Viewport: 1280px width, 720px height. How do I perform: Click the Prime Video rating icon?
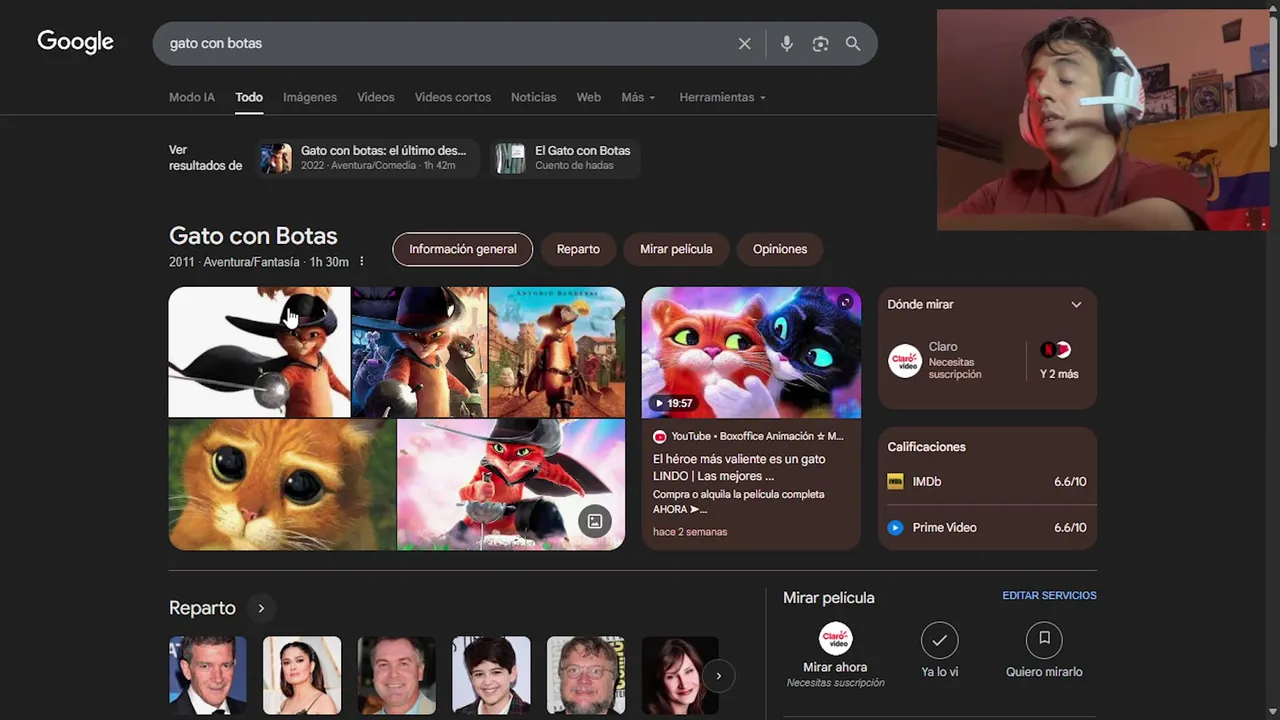point(895,528)
